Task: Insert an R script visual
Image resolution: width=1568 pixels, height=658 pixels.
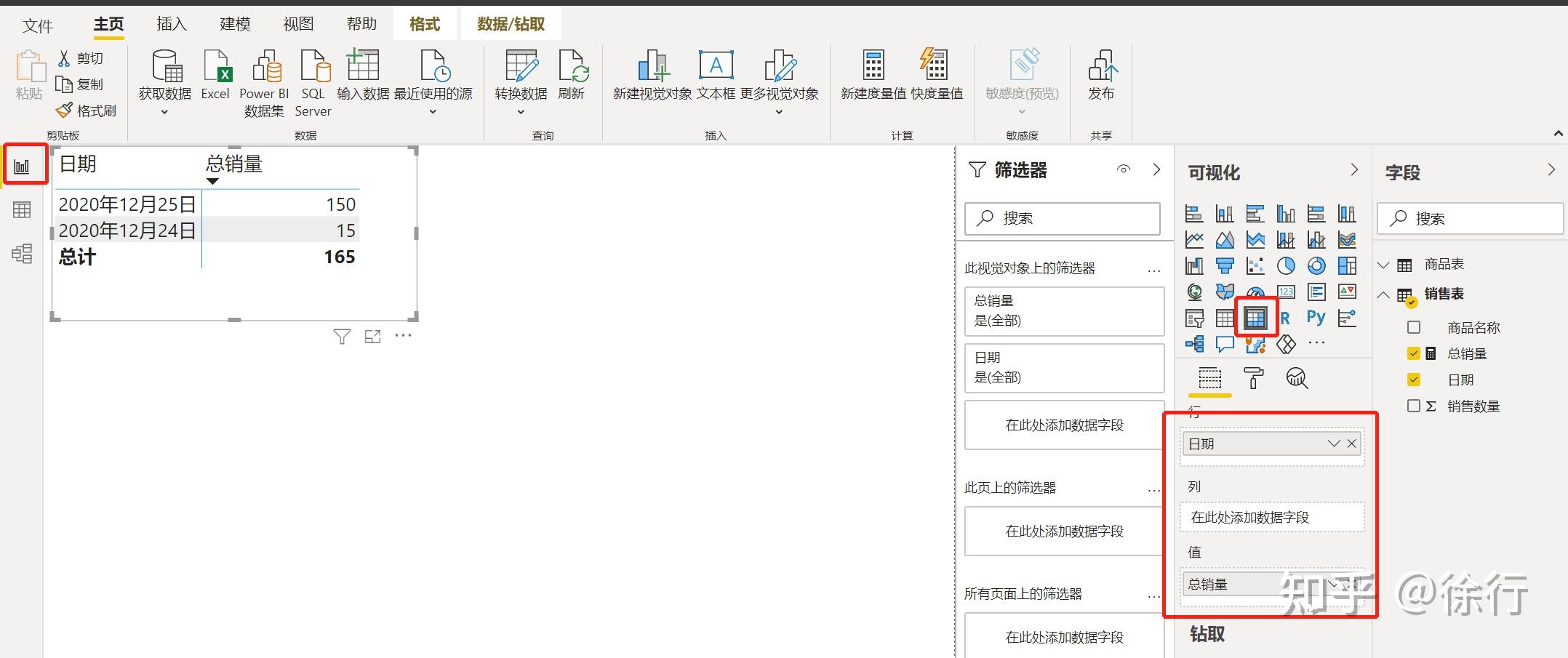Action: click(1284, 317)
